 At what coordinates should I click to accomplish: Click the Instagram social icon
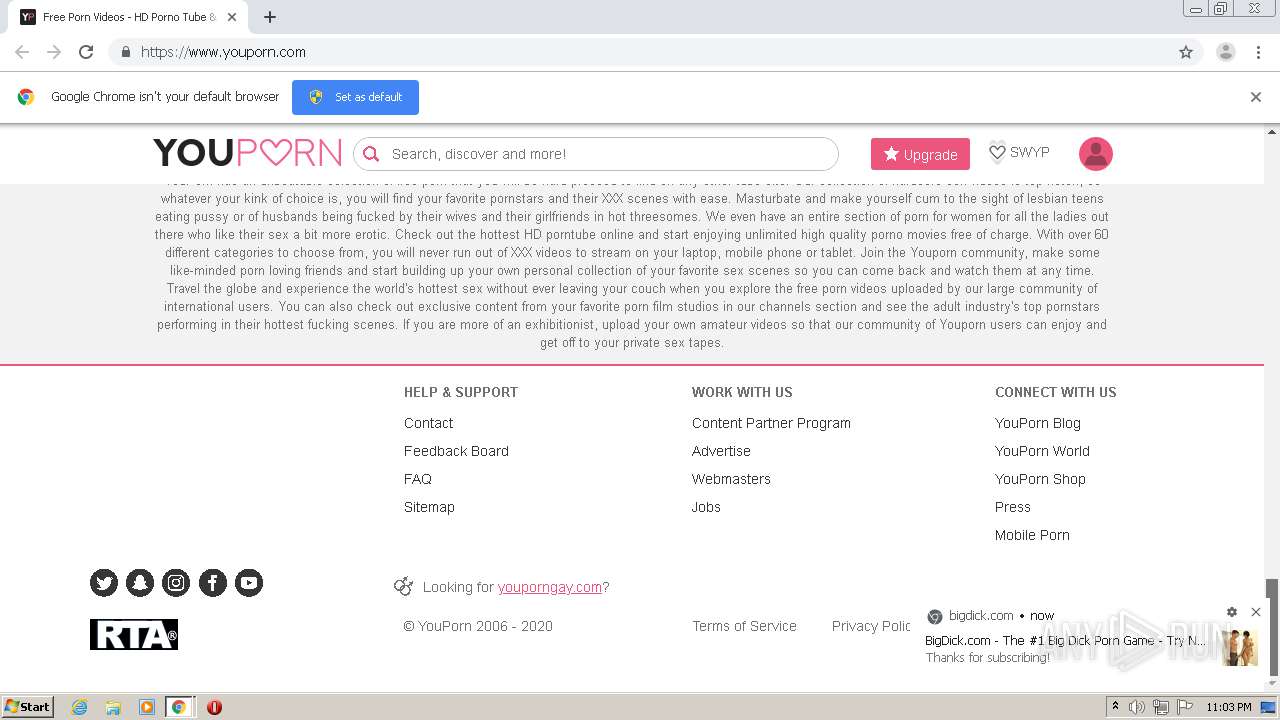176,583
